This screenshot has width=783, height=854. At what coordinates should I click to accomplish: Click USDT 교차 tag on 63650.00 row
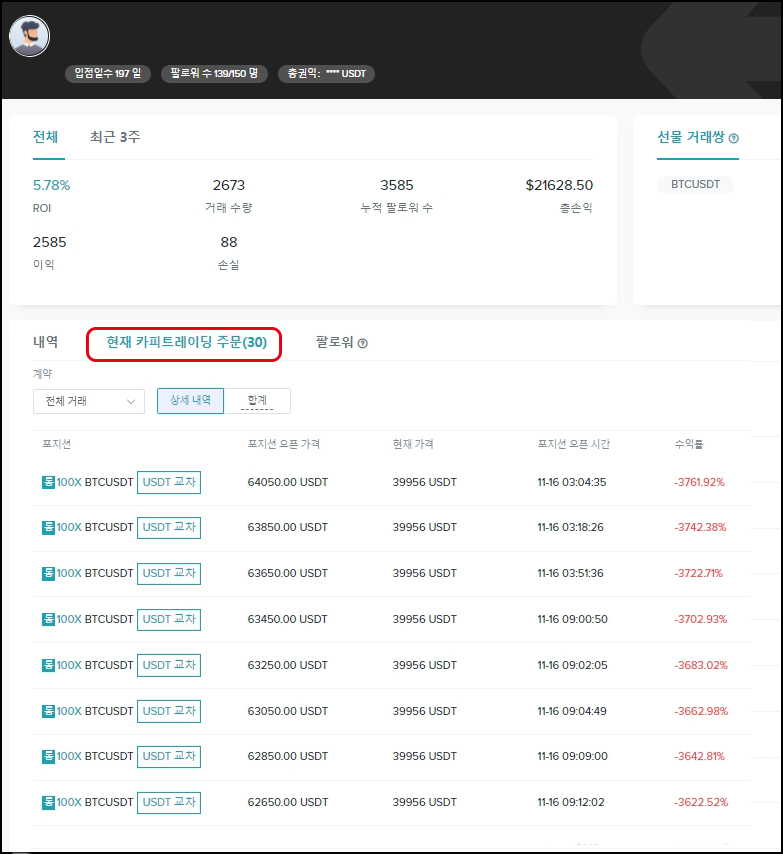pyautogui.click(x=169, y=573)
